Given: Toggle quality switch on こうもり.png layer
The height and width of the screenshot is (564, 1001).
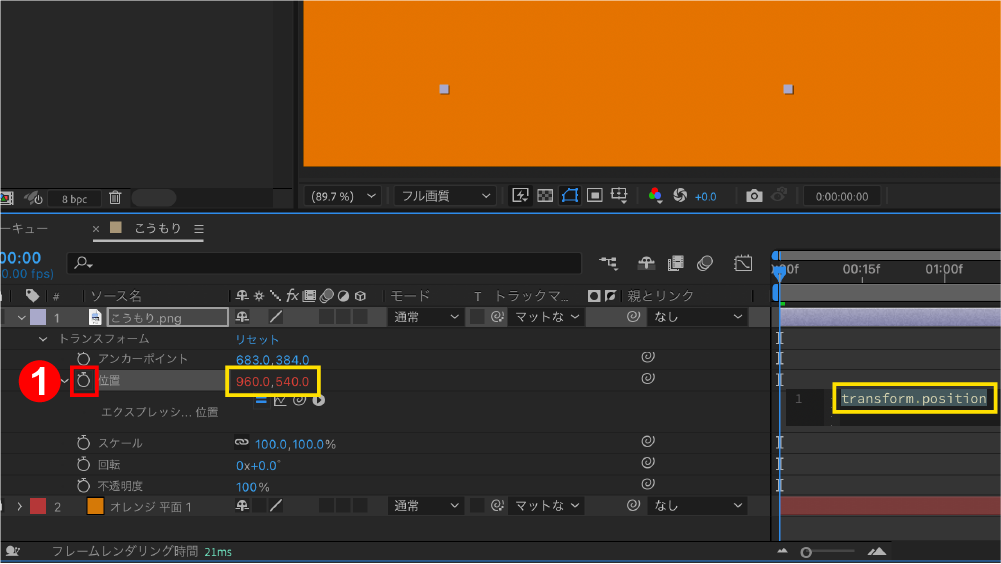Looking at the screenshot, I should tap(276, 317).
